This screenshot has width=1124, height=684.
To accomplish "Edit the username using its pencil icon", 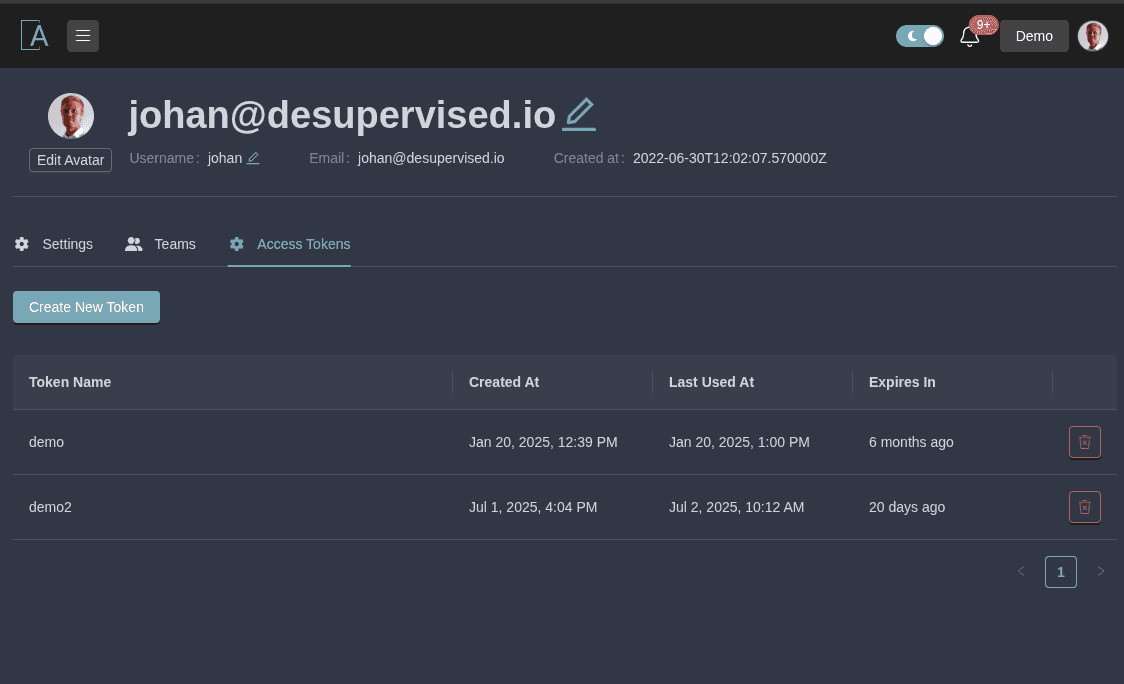I will pyautogui.click(x=253, y=158).
